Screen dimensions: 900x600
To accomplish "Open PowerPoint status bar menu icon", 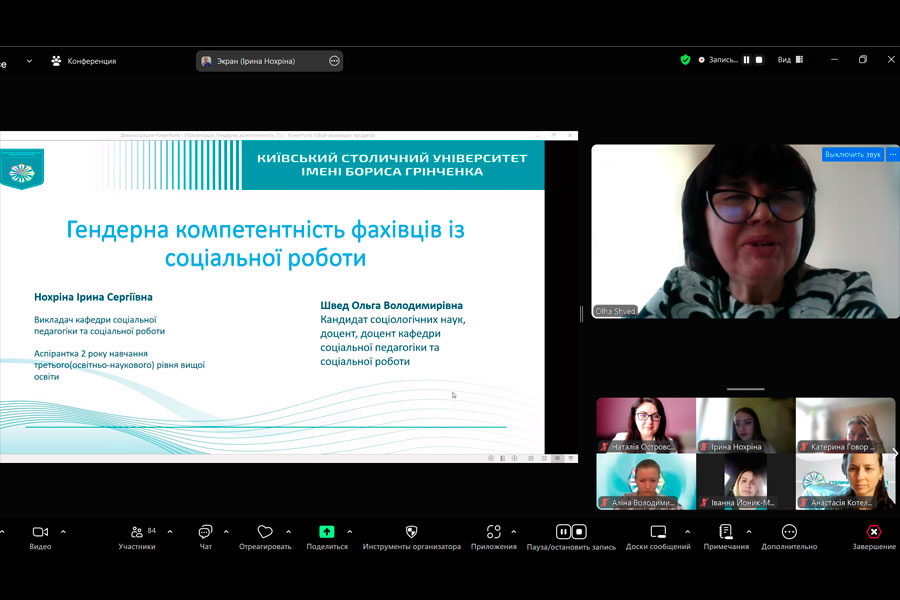I will click(x=503, y=458).
